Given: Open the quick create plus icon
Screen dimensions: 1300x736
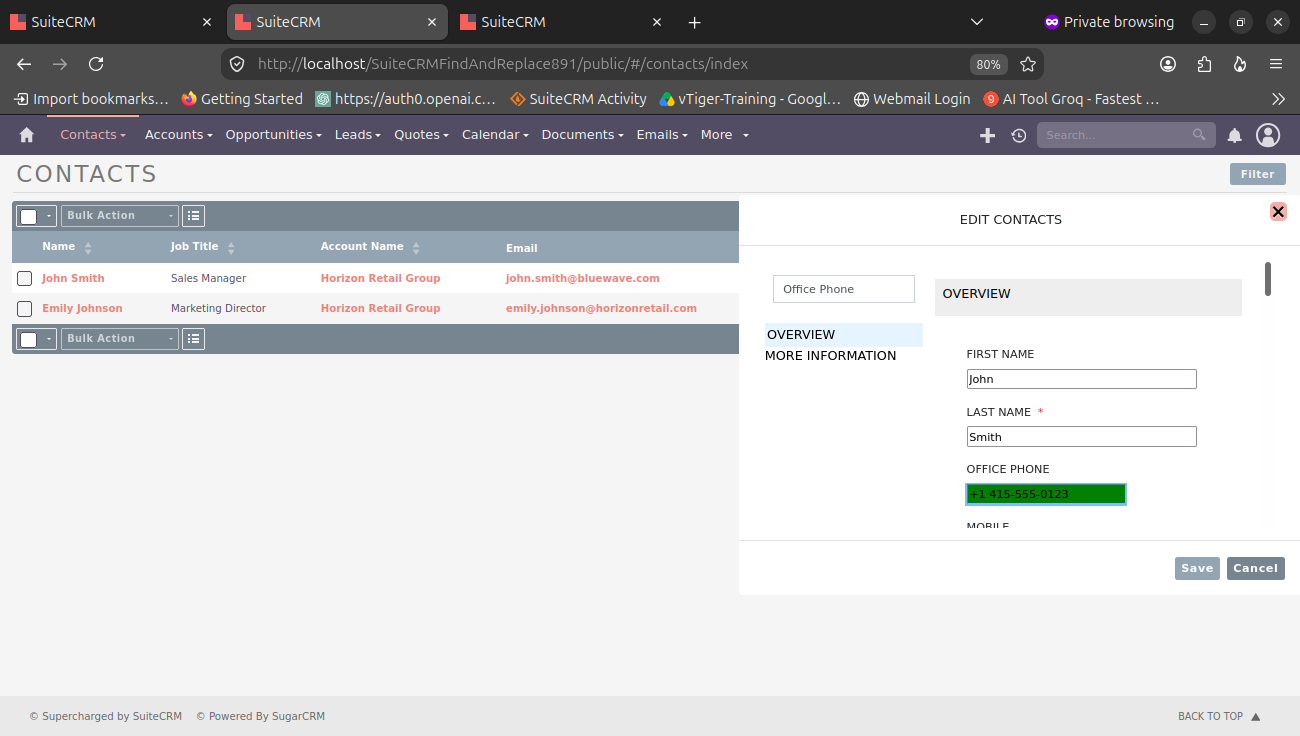Looking at the screenshot, I should click(x=987, y=135).
